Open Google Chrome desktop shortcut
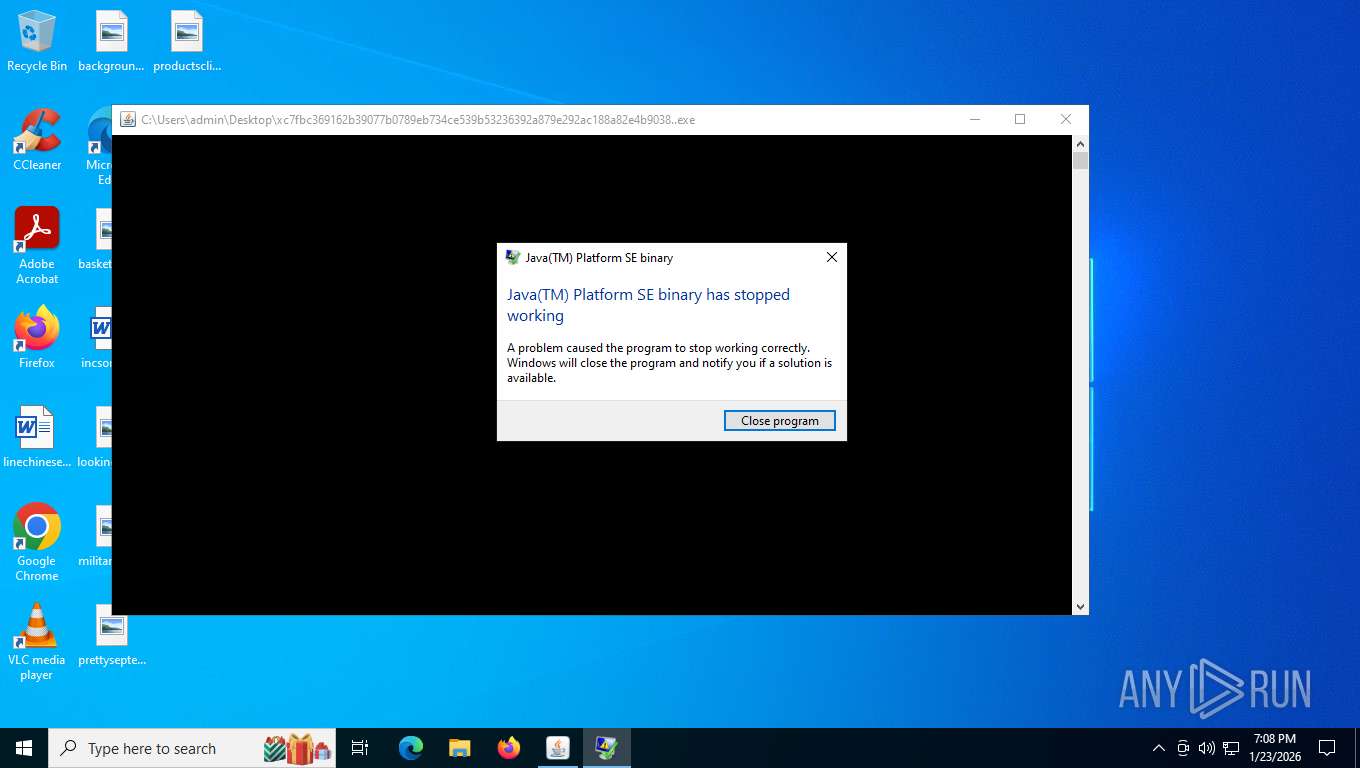 pyautogui.click(x=37, y=542)
